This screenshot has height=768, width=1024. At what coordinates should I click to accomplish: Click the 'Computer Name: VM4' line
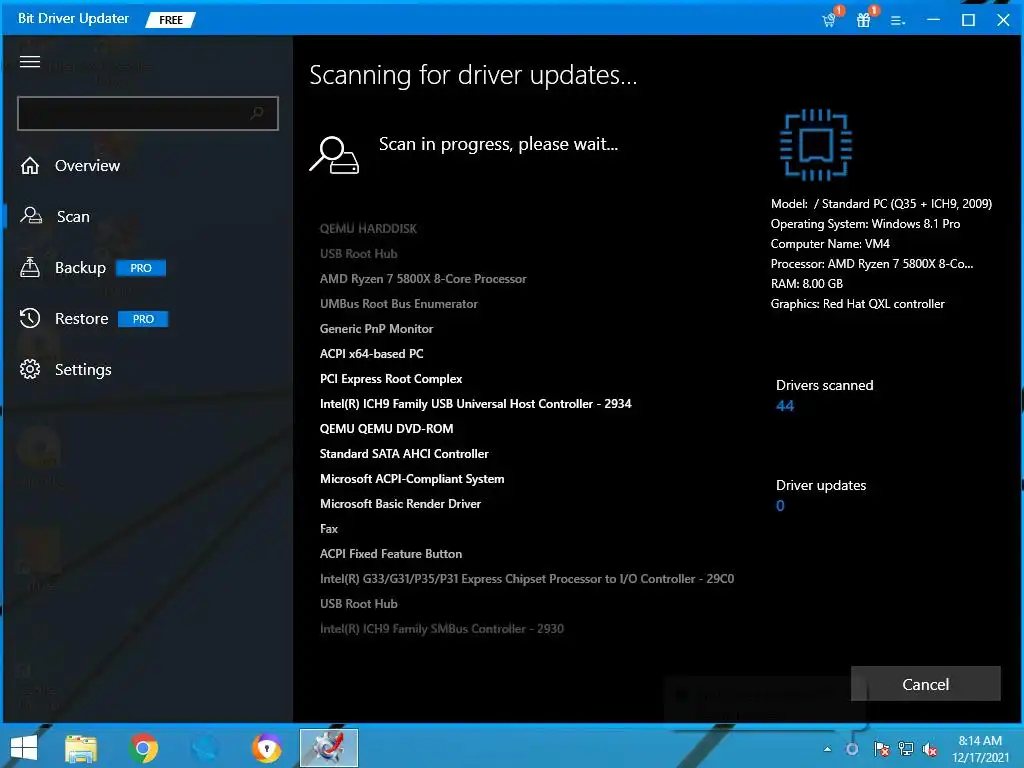pos(830,244)
